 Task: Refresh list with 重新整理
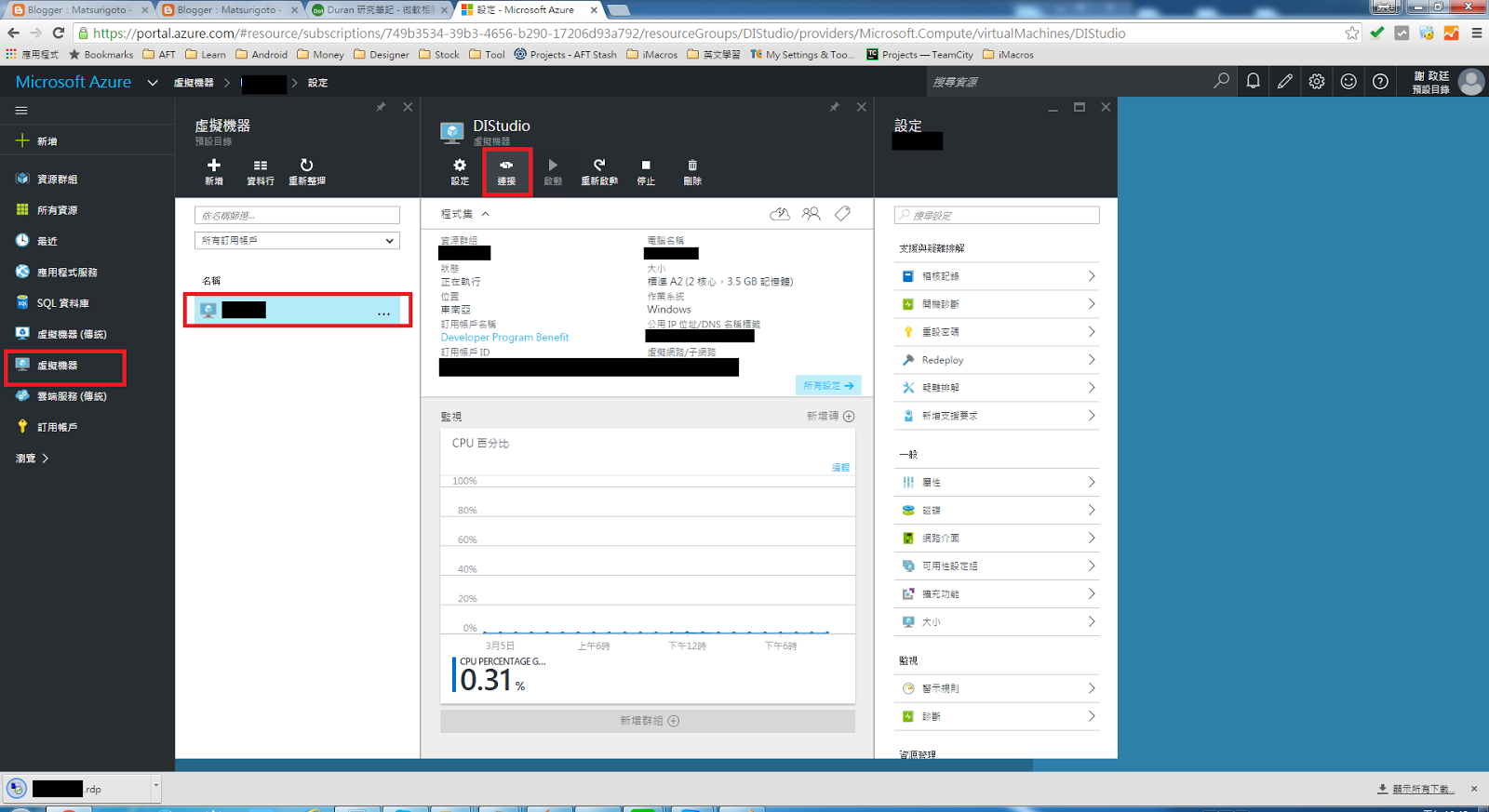pos(307,171)
